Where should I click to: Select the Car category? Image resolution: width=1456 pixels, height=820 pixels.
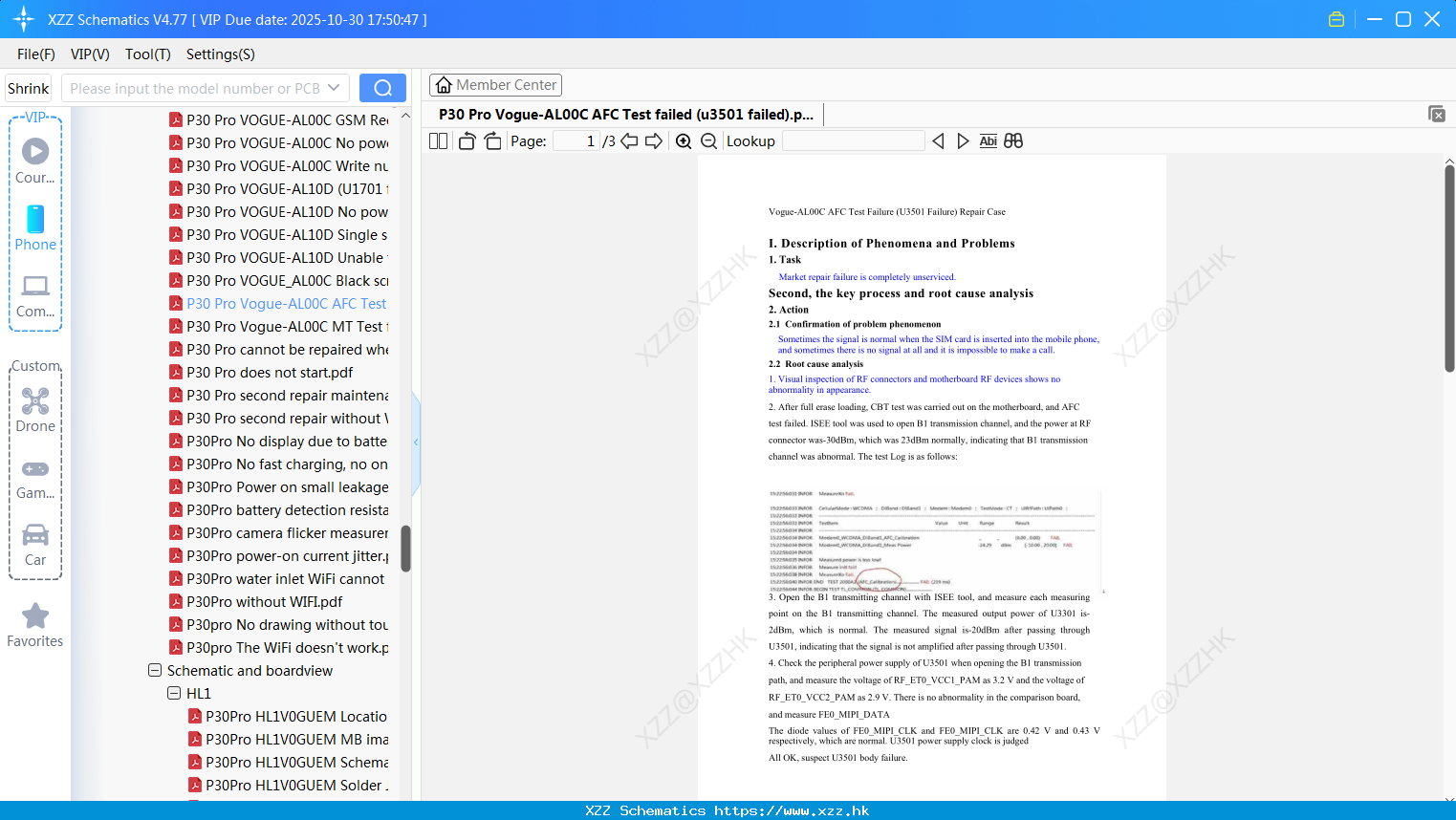click(x=35, y=545)
